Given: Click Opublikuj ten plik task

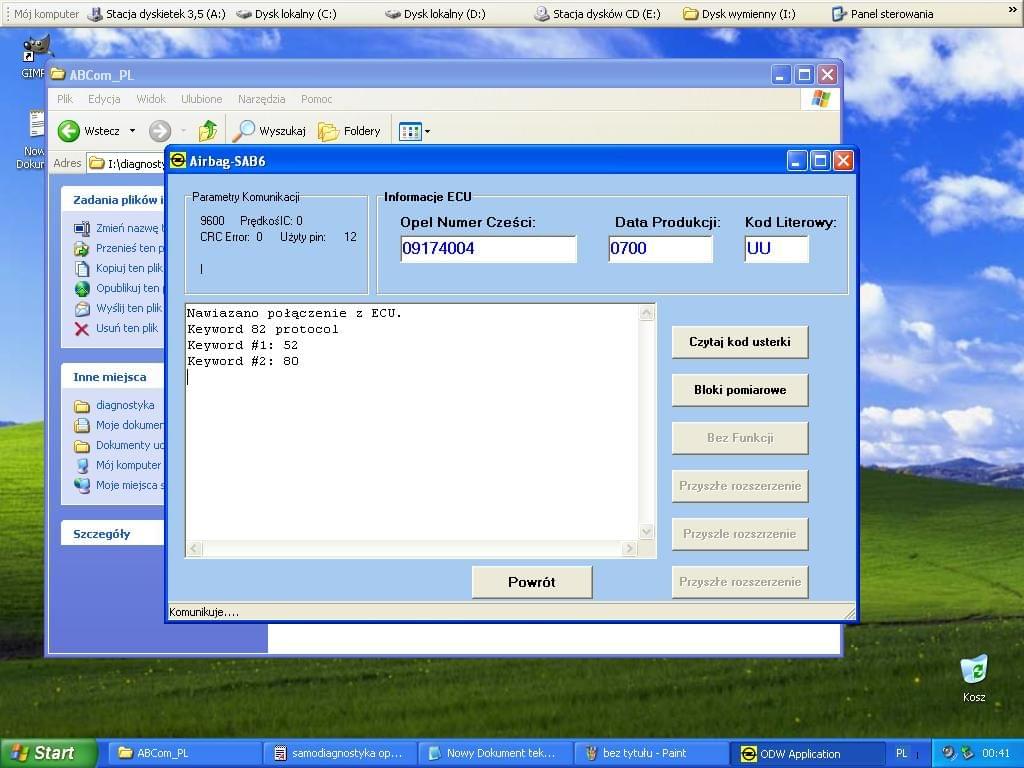Looking at the screenshot, I should tap(118, 288).
